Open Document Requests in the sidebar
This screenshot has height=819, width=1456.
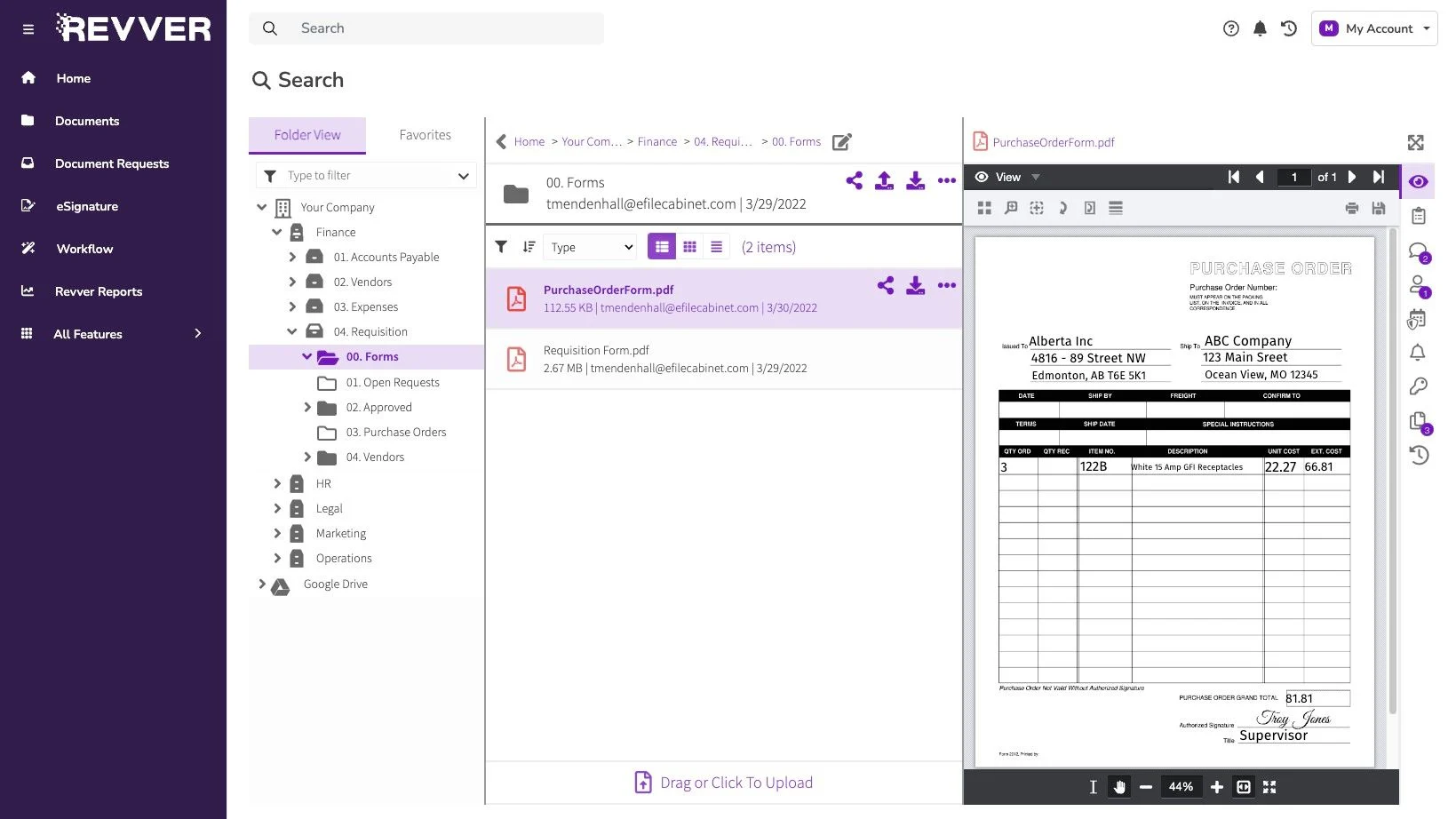pyautogui.click(x=112, y=163)
